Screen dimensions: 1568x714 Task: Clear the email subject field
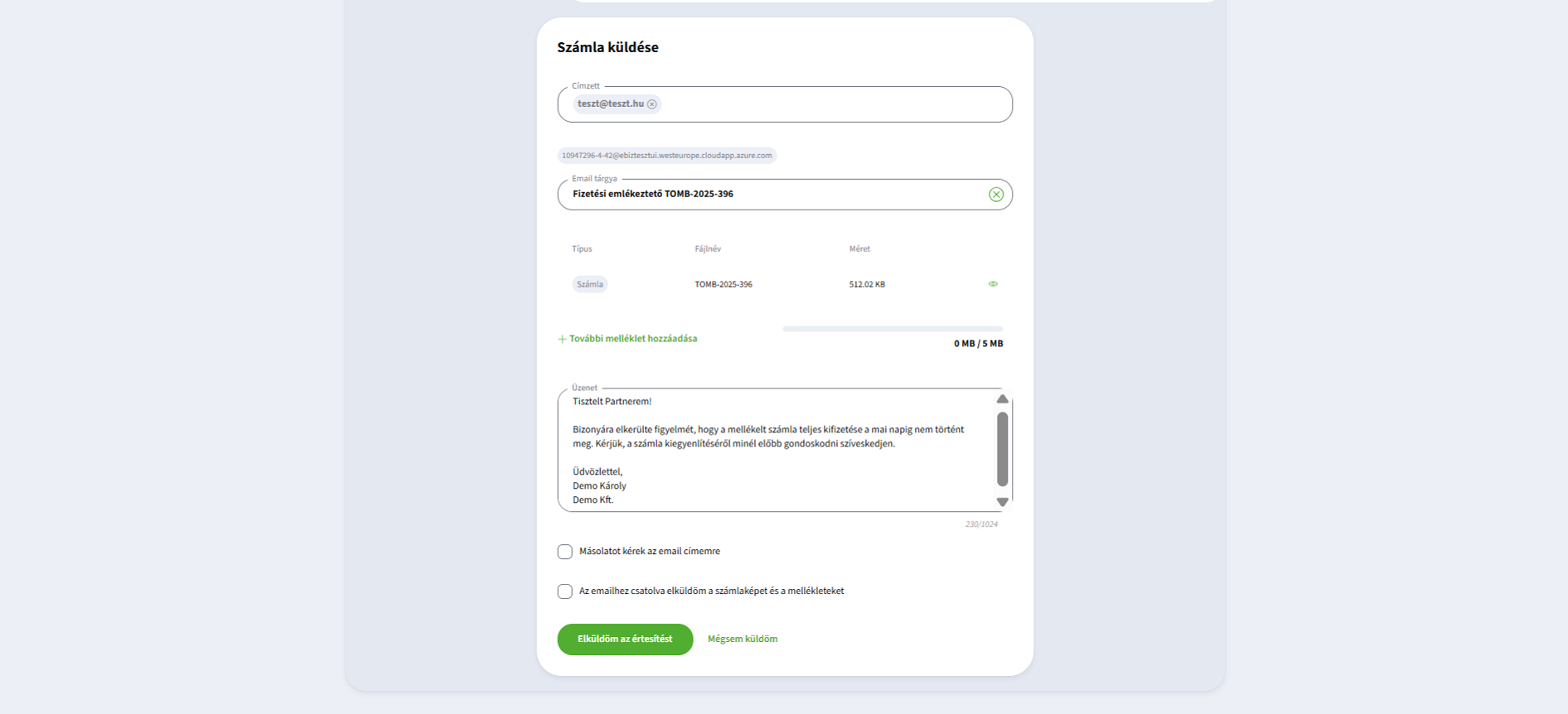(996, 195)
